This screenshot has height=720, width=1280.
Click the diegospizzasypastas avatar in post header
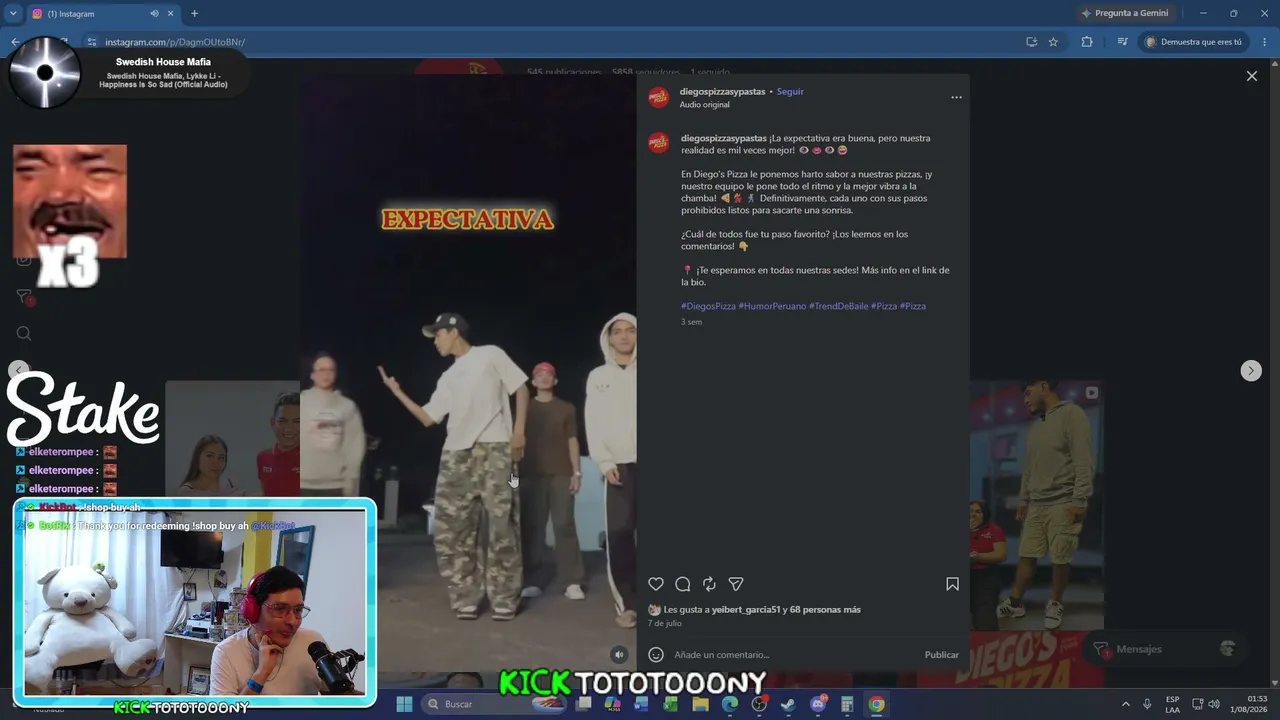pos(658,97)
